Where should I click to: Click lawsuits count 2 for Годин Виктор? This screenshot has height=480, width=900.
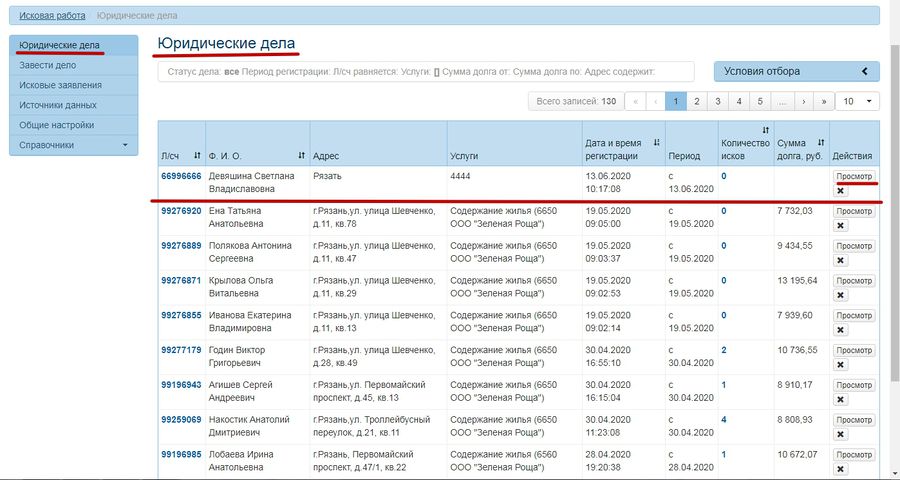coord(724,350)
